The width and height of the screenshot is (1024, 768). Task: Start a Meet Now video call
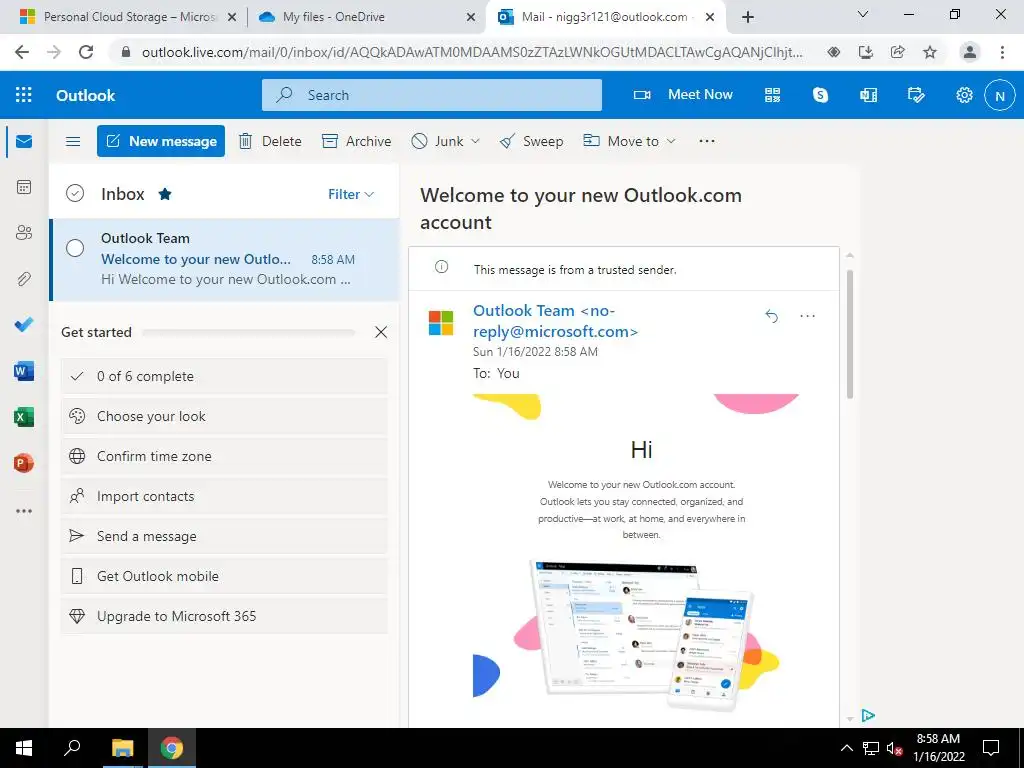coord(683,95)
